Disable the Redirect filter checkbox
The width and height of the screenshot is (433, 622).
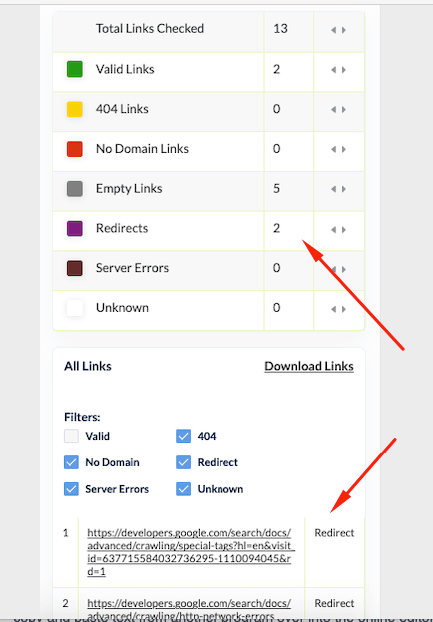pos(183,462)
